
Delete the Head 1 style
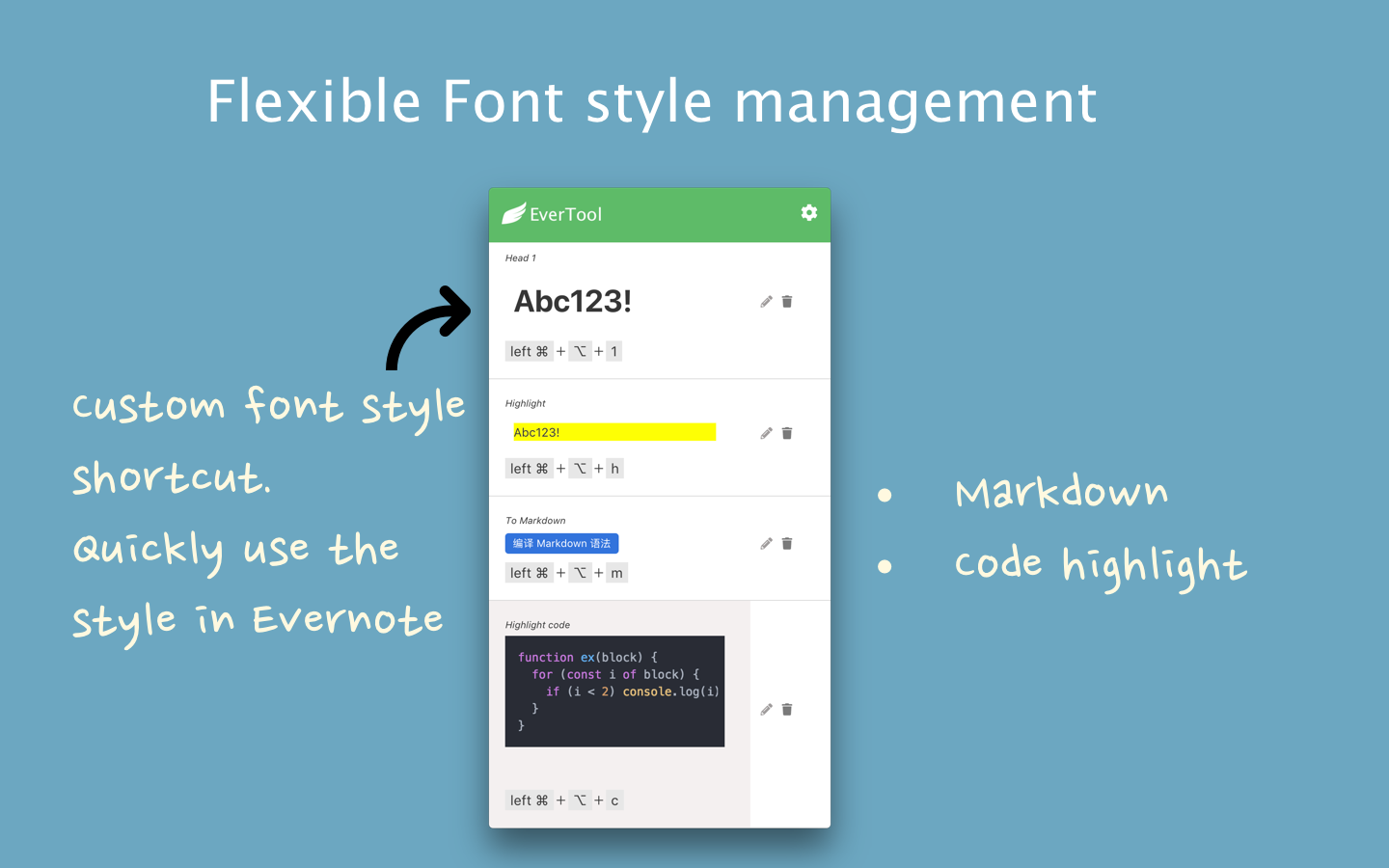pyautogui.click(x=787, y=302)
